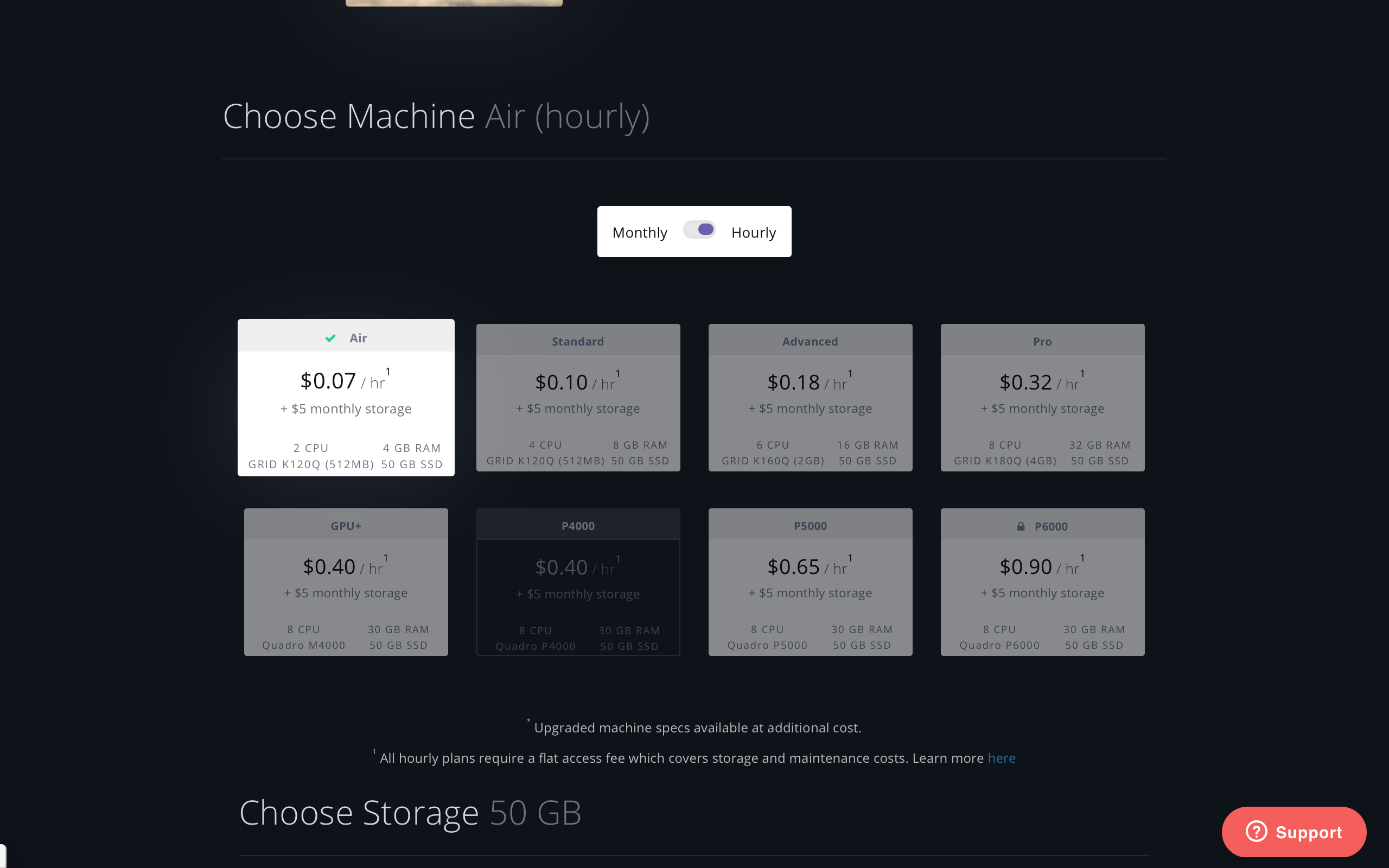Pick the P5000 machine card
The height and width of the screenshot is (868, 1389).
click(x=810, y=582)
